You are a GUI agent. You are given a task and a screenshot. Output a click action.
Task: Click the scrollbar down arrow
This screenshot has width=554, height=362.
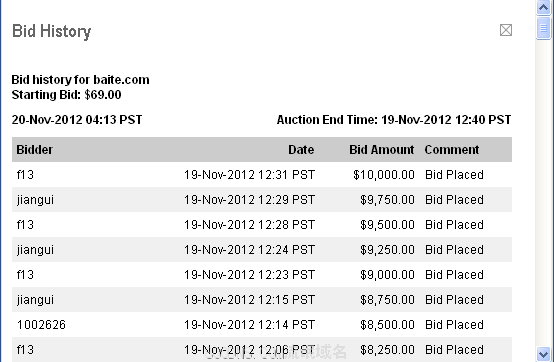[543, 354]
